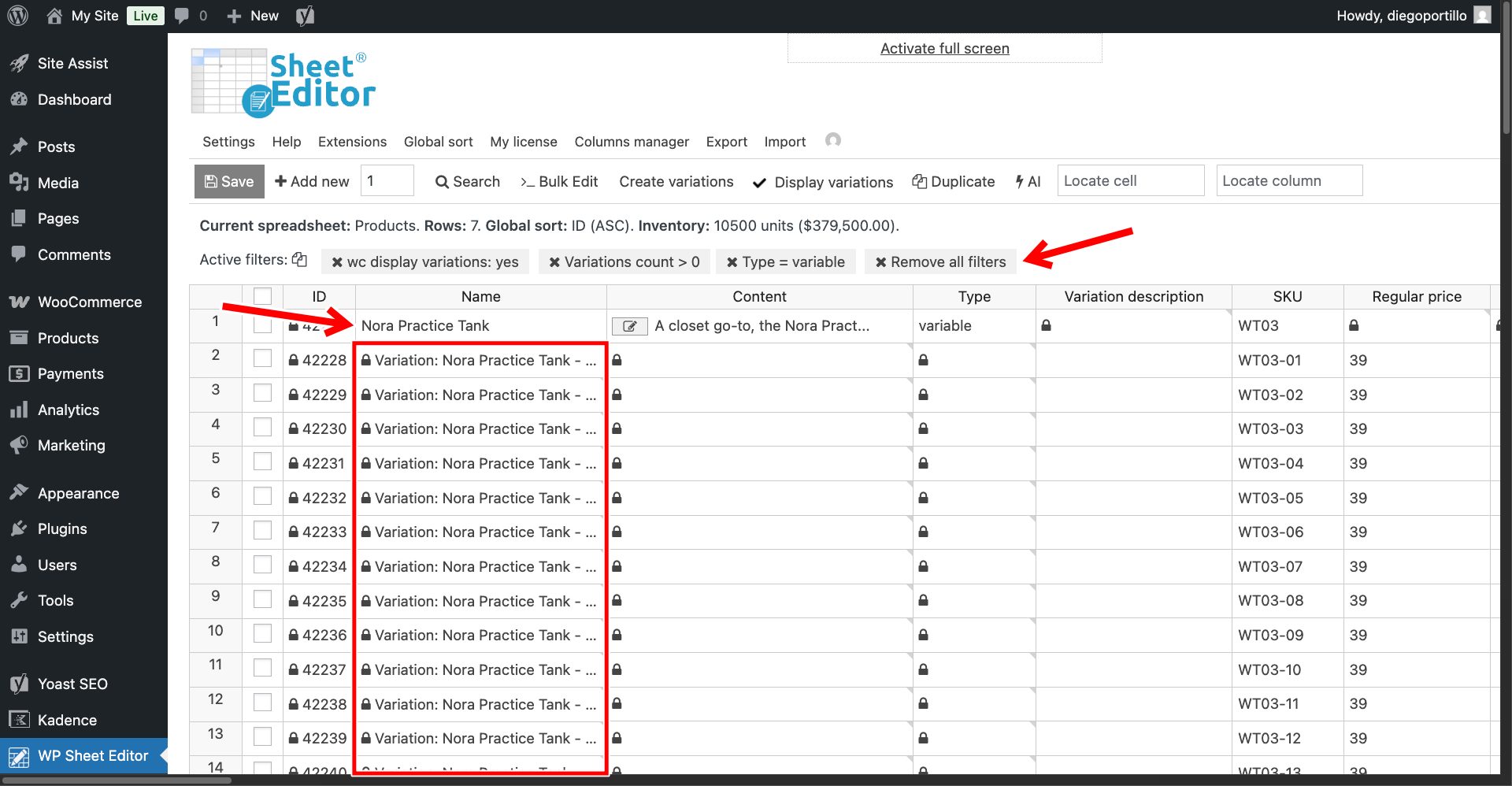This screenshot has height=786, width=1512.
Task: Open the Settings toolbar menu
Action: (228, 142)
